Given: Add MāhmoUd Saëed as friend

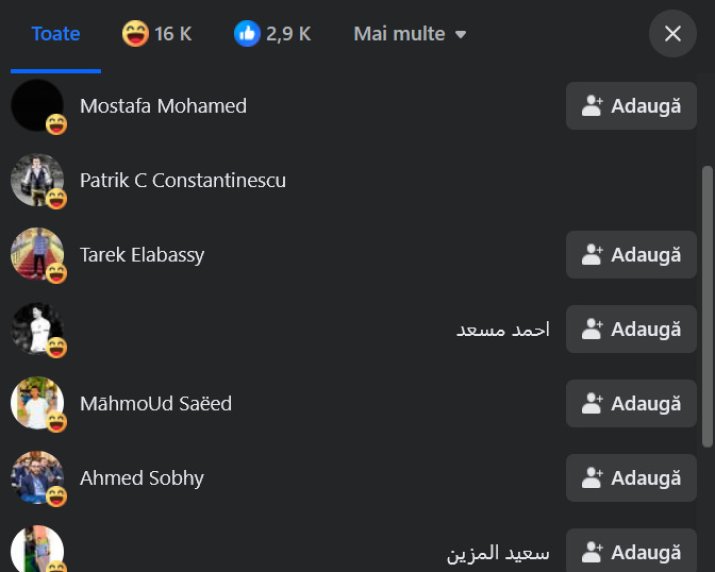Looking at the screenshot, I should [631, 403].
